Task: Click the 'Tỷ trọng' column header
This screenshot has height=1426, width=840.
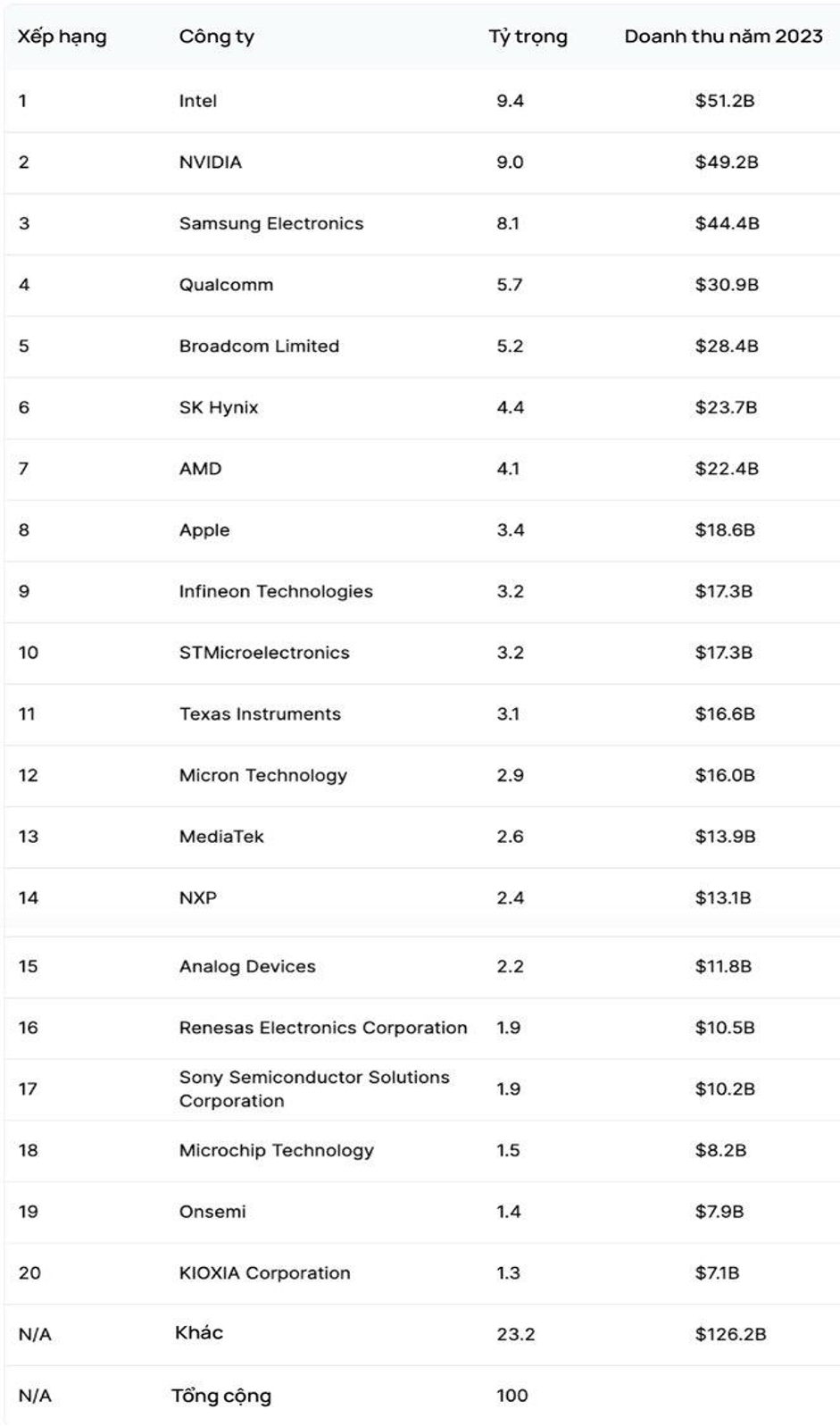Action: (528, 37)
